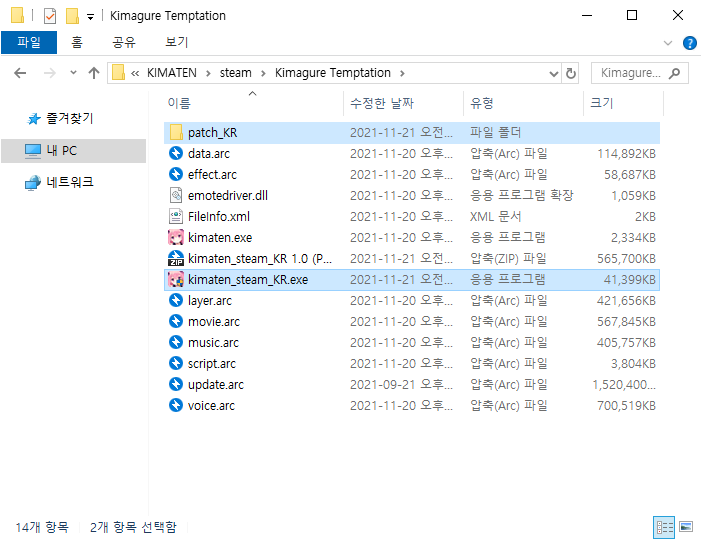Image resolution: width=702 pixels, height=540 pixels.
Task: Go up one folder level
Action: tap(94, 73)
